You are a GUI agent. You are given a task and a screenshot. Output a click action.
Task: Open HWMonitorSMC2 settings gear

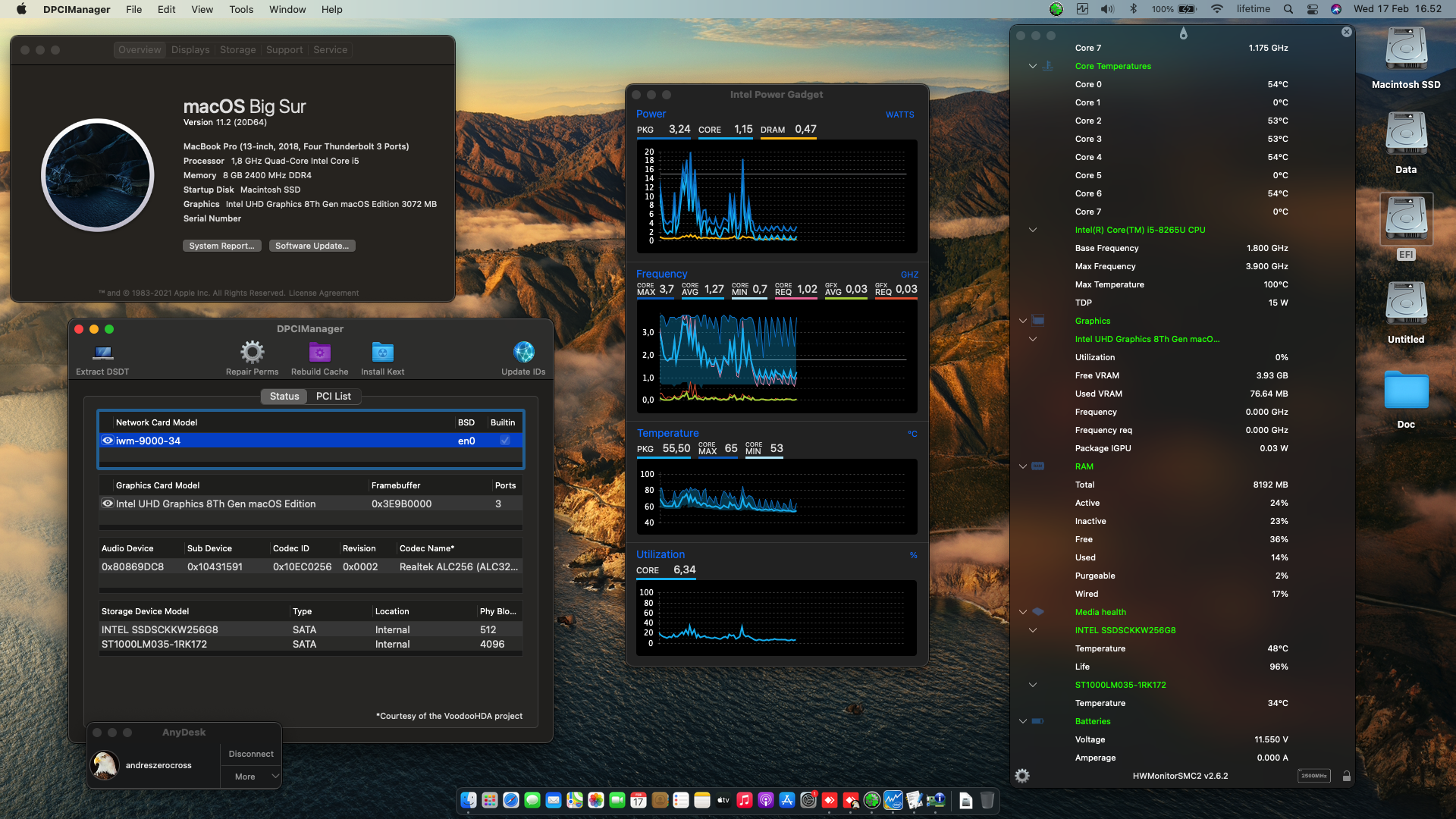coord(1022,776)
